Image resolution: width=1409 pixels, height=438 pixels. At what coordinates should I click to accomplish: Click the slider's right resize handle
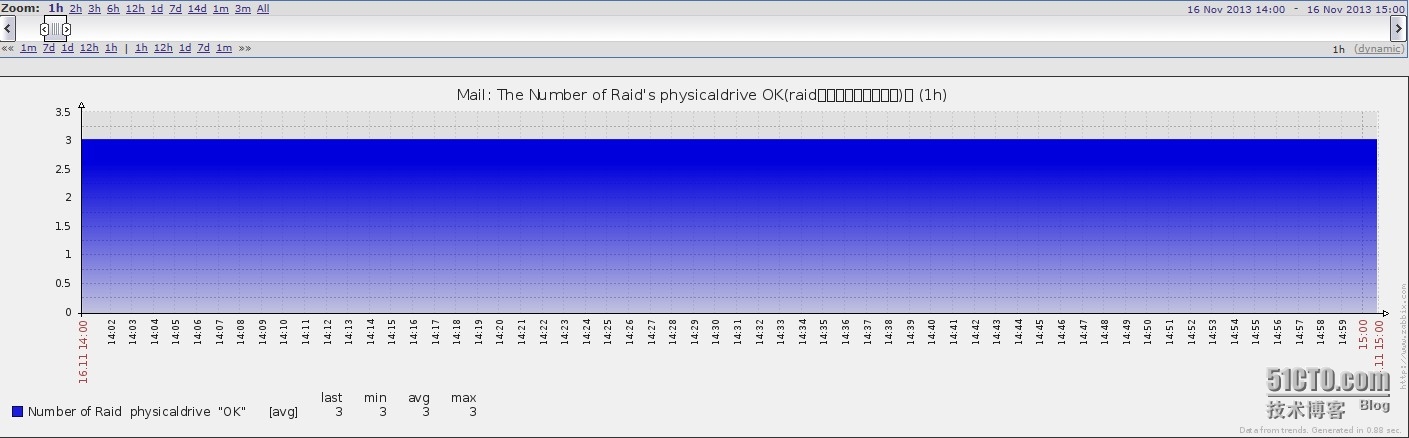click(x=67, y=29)
